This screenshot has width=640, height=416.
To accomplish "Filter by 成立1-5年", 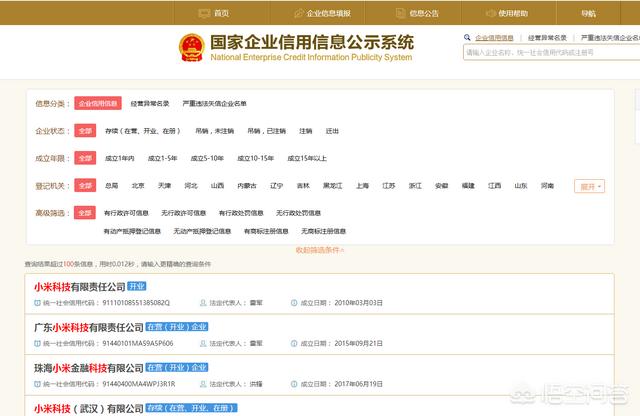I will (x=162, y=158).
